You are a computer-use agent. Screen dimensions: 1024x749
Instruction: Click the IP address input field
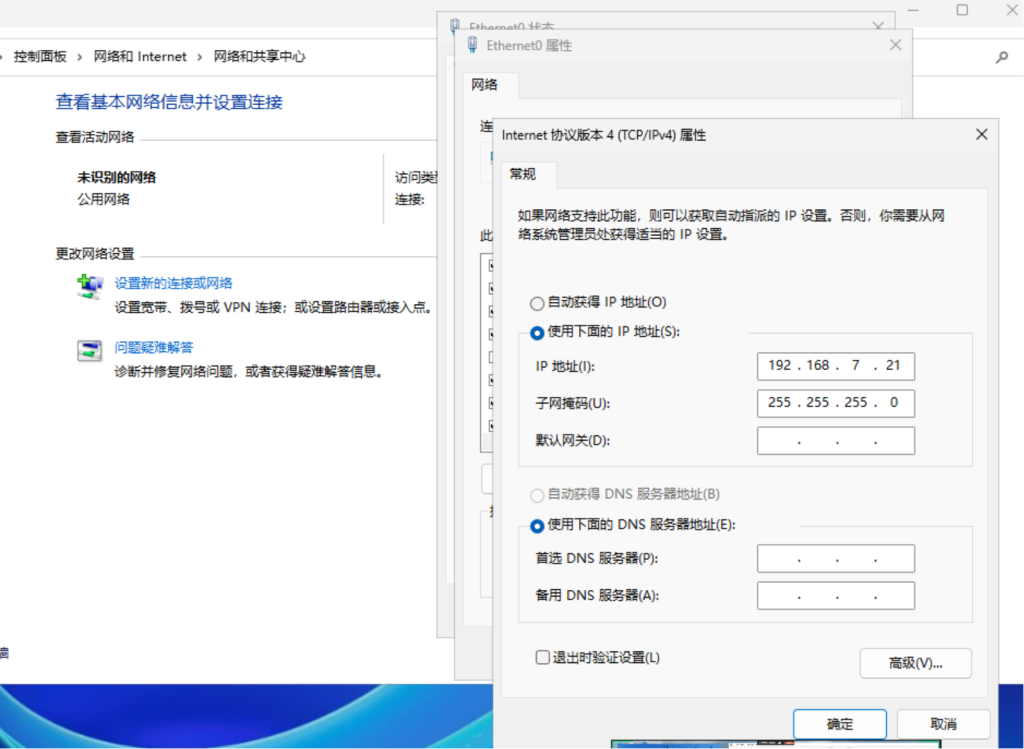tap(835, 366)
